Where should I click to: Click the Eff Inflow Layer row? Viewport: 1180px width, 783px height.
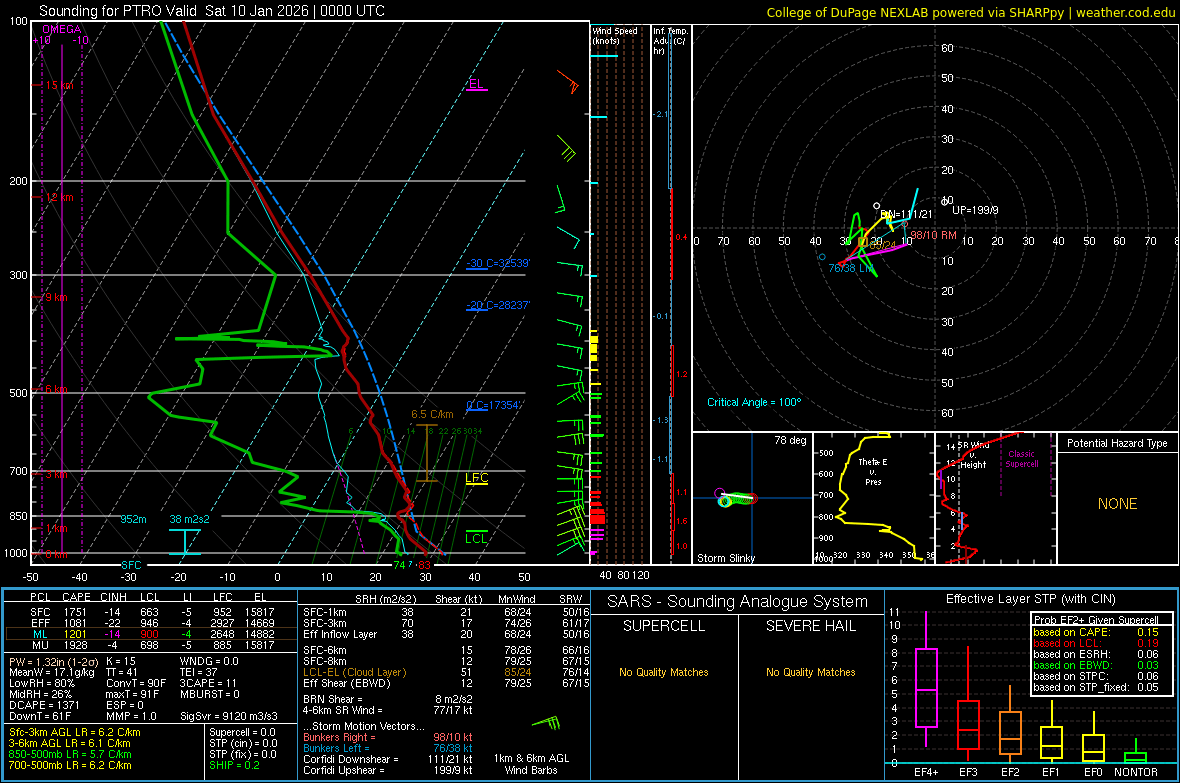[x=446, y=634]
